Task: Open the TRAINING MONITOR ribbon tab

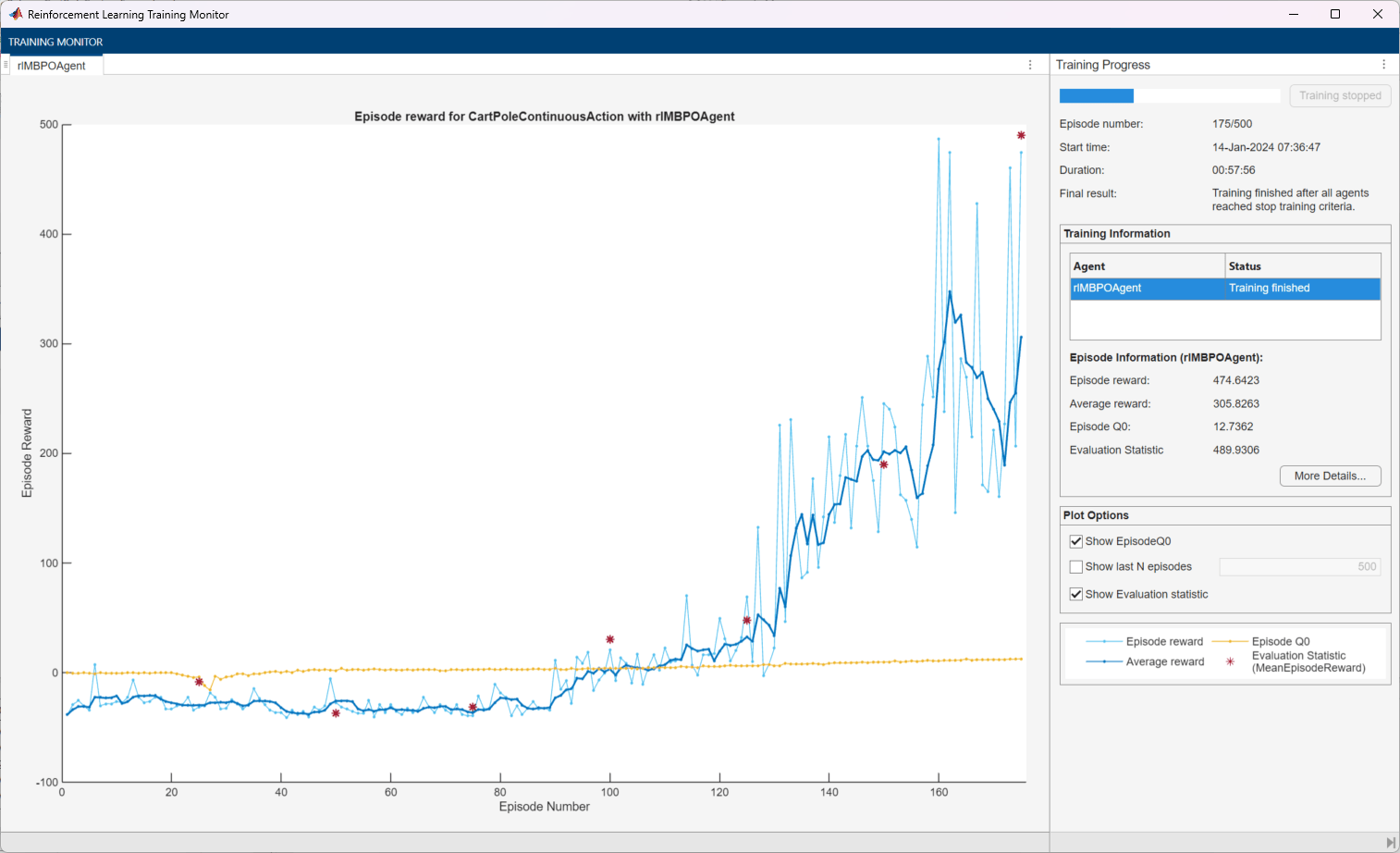Action: click(55, 42)
